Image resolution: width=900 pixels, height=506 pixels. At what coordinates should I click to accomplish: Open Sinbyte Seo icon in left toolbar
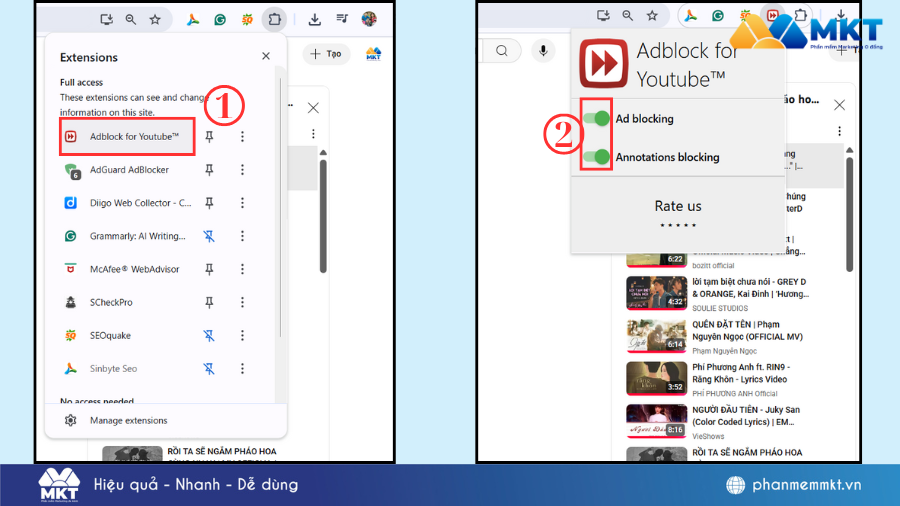tap(193, 20)
